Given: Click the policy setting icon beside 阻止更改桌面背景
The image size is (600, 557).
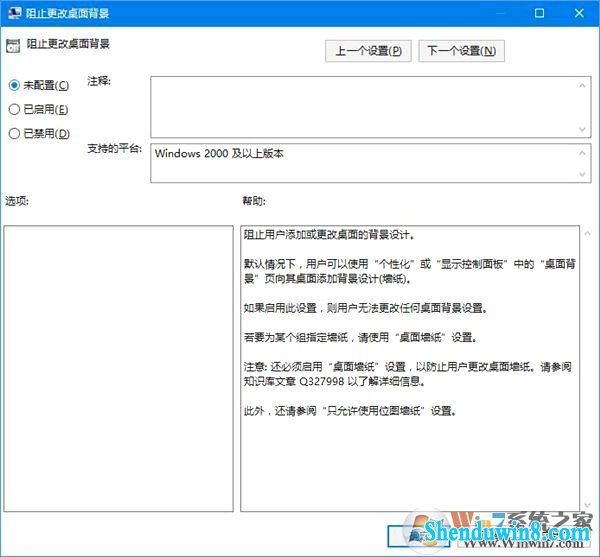Looking at the screenshot, I should click(13, 46).
